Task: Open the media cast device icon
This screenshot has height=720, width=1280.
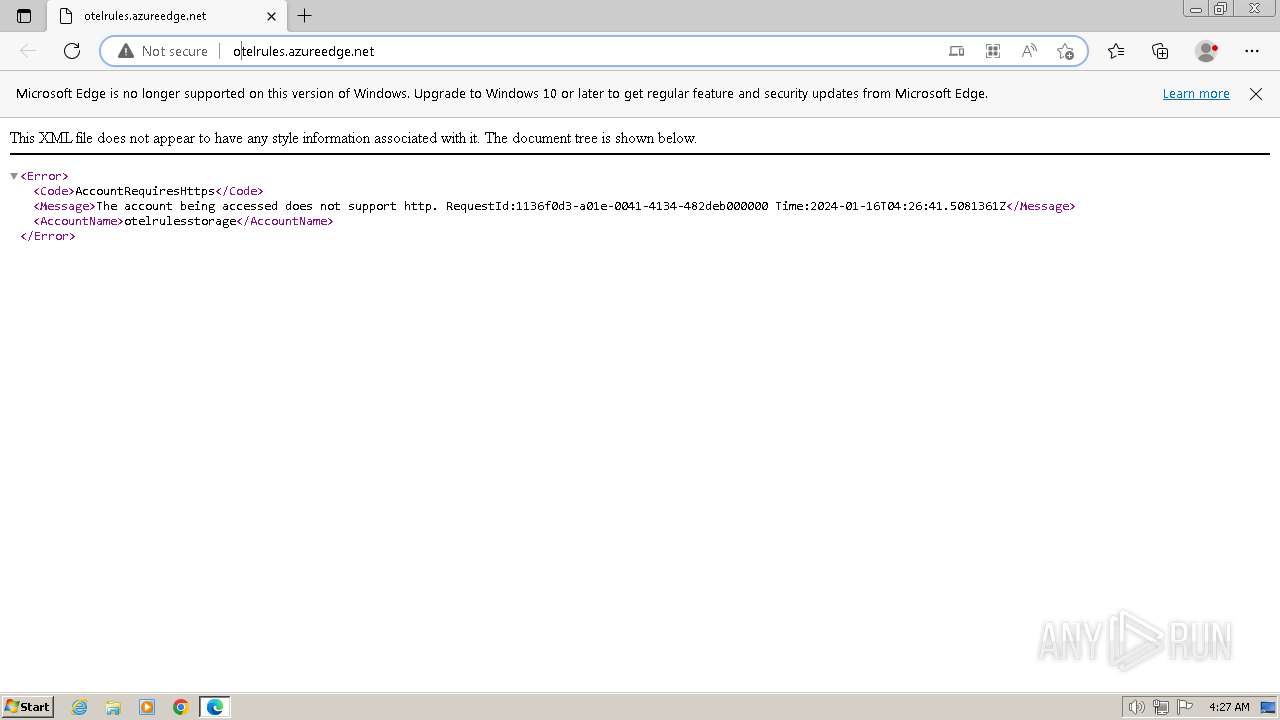Action: 957,51
